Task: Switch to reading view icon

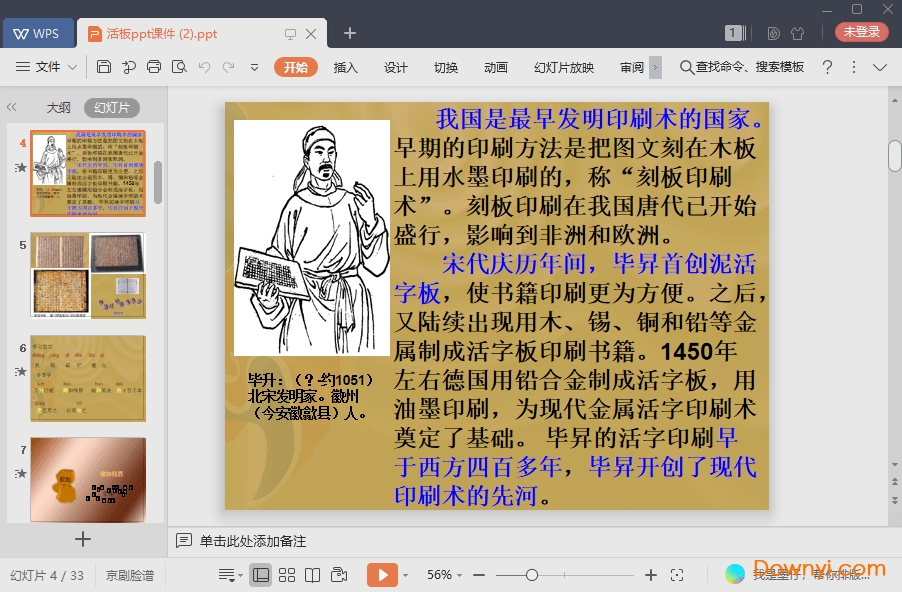Action: (312, 575)
